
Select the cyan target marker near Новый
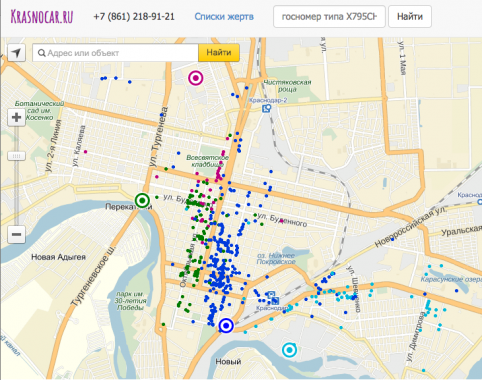(x=289, y=350)
